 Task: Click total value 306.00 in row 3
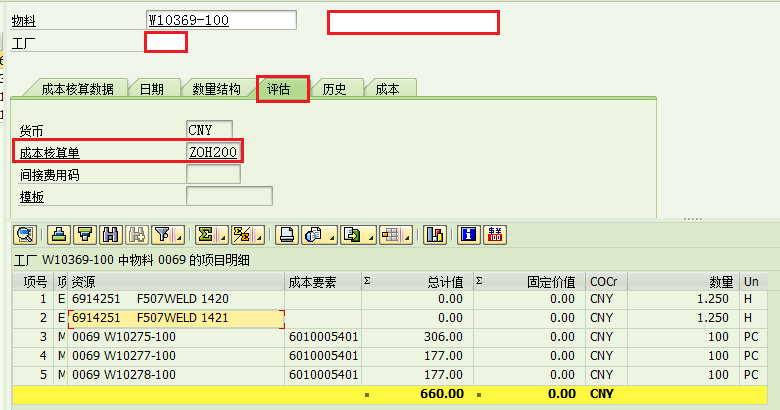coord(418,337)
